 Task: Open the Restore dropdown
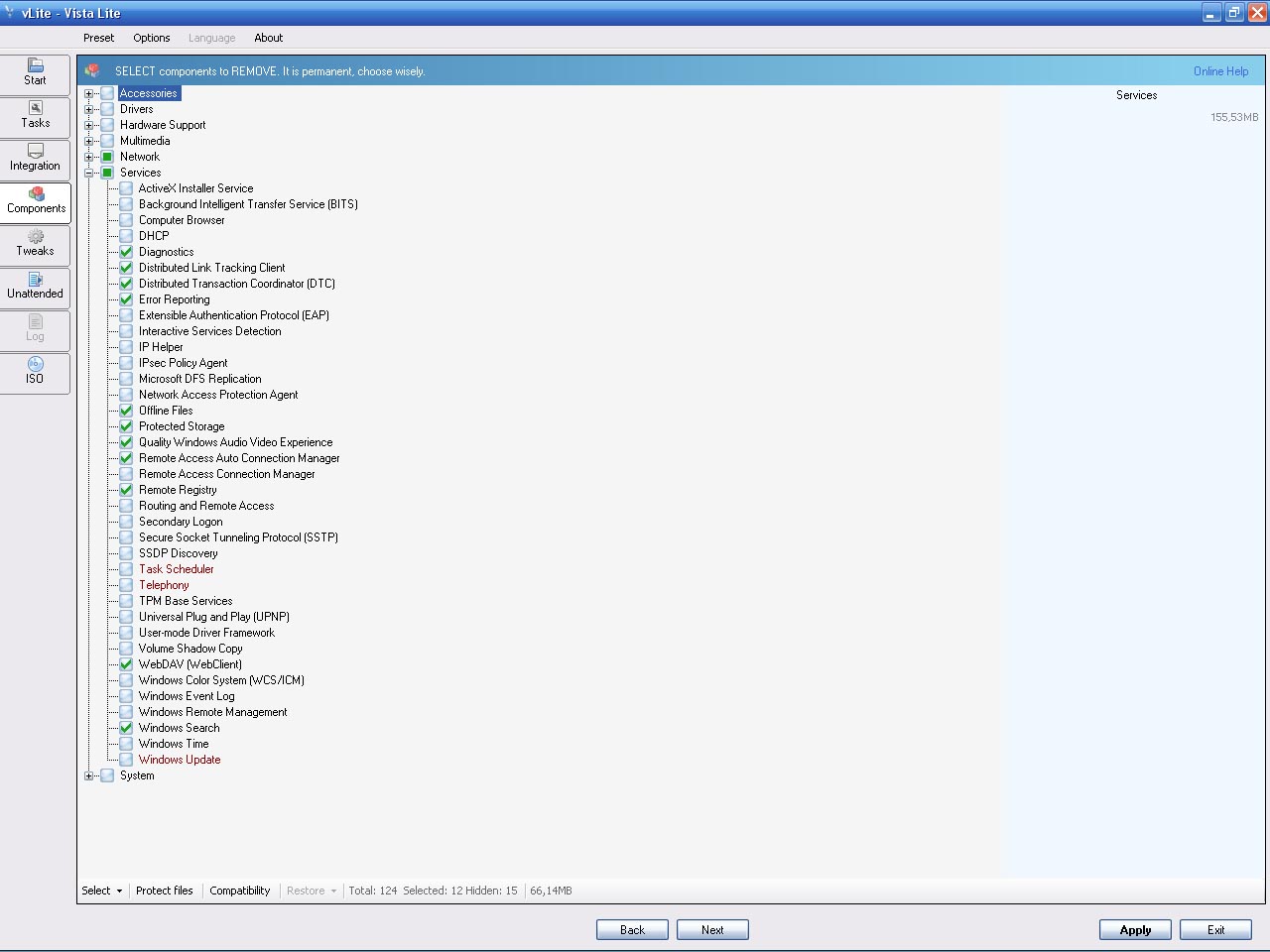coord(312,891)
